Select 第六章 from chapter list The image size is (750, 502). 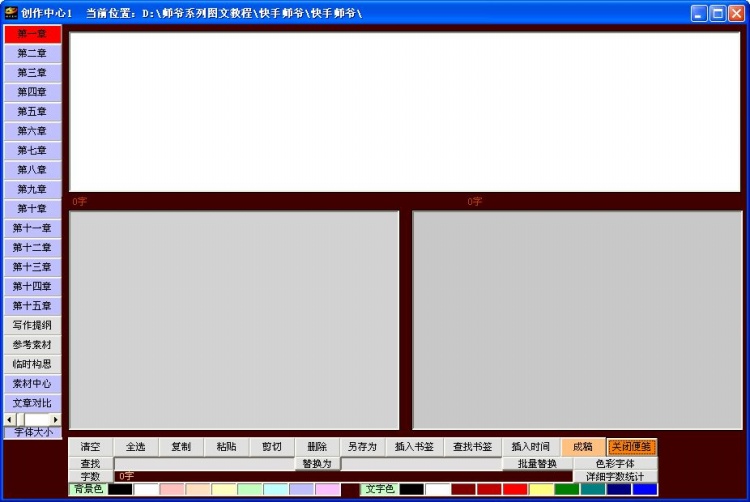(33, 131)
